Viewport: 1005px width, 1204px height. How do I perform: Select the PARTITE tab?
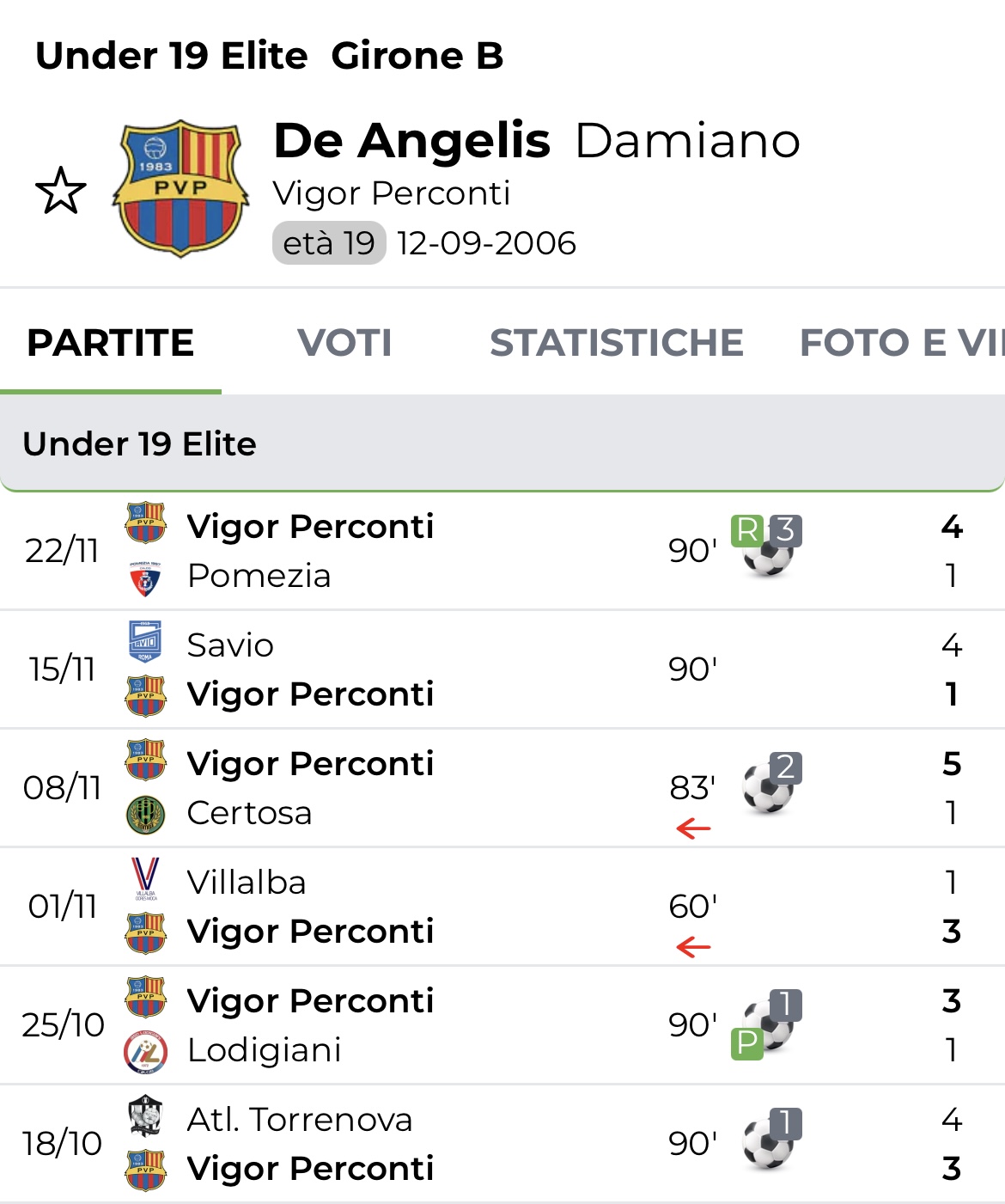click(111, 343)
